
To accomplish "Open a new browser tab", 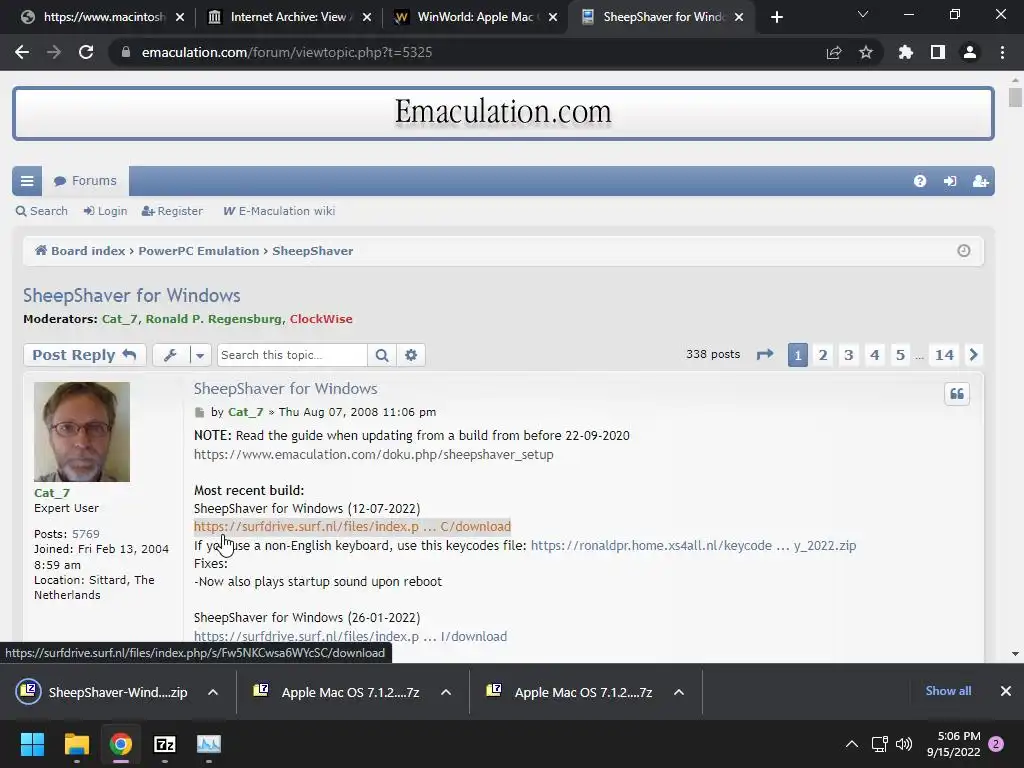I will [776, 18].
